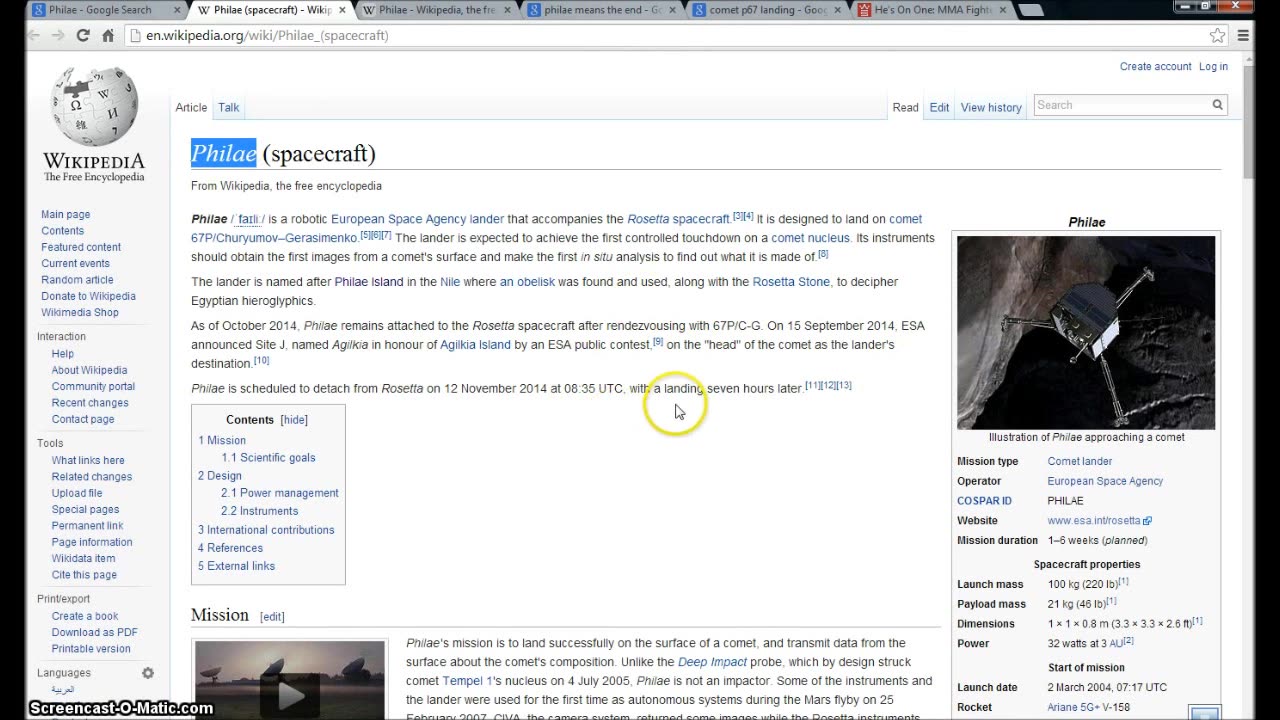
Task: Open Main page in the sidebar
Action: coord(65,214)
